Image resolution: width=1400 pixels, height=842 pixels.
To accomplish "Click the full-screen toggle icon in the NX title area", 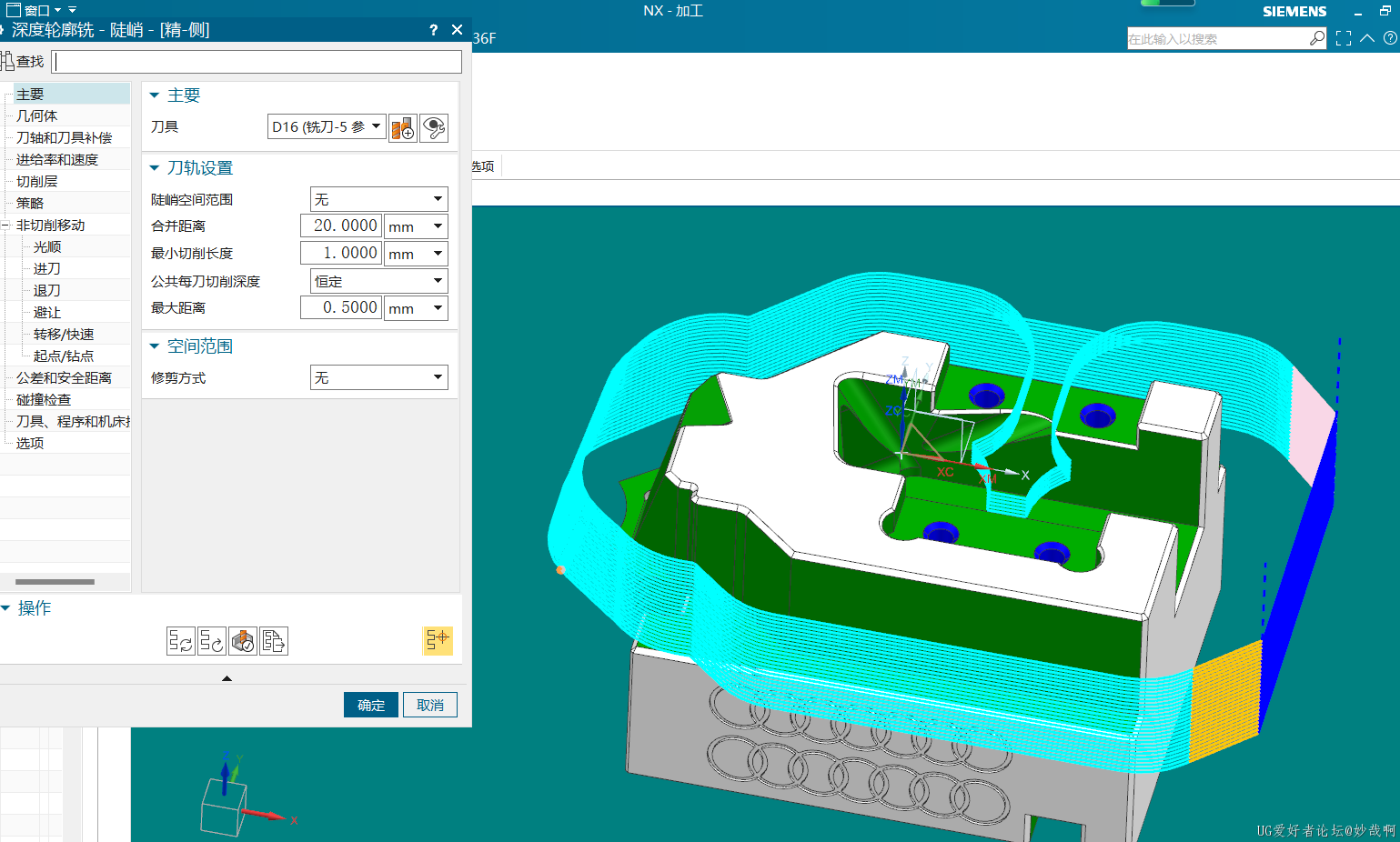I will 1344,39.
